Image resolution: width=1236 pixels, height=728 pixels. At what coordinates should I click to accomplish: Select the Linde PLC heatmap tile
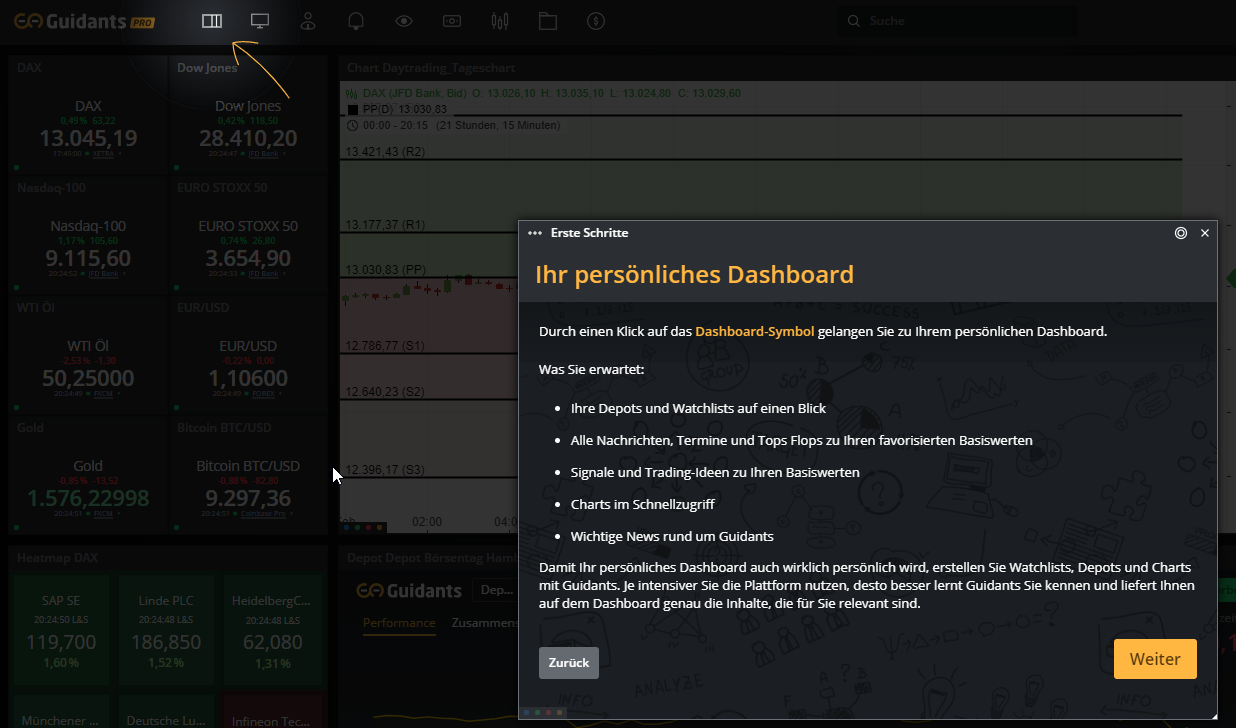click(x=166, y=628)
